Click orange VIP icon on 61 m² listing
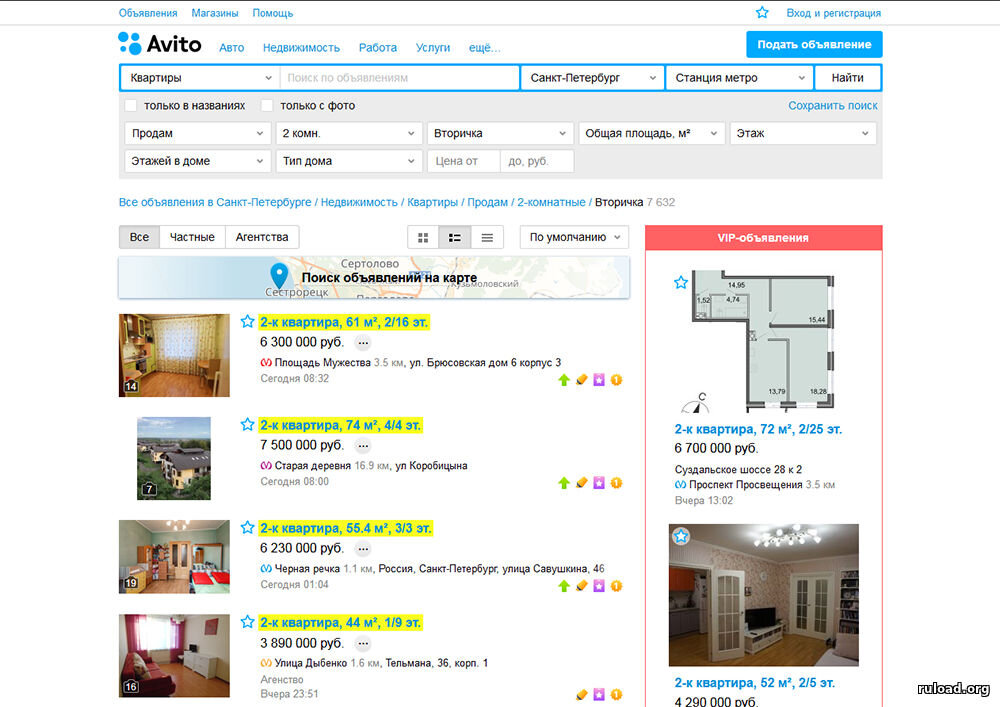Screen dimensions: 1000x707 tap(616, 380)
